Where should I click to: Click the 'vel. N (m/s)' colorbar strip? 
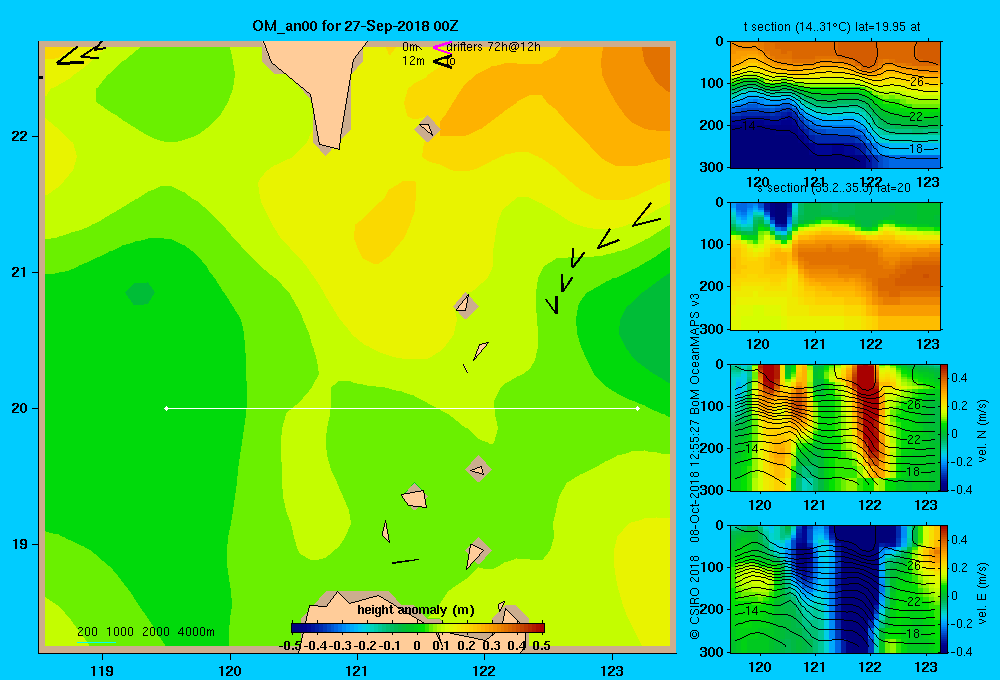point(944,427)
